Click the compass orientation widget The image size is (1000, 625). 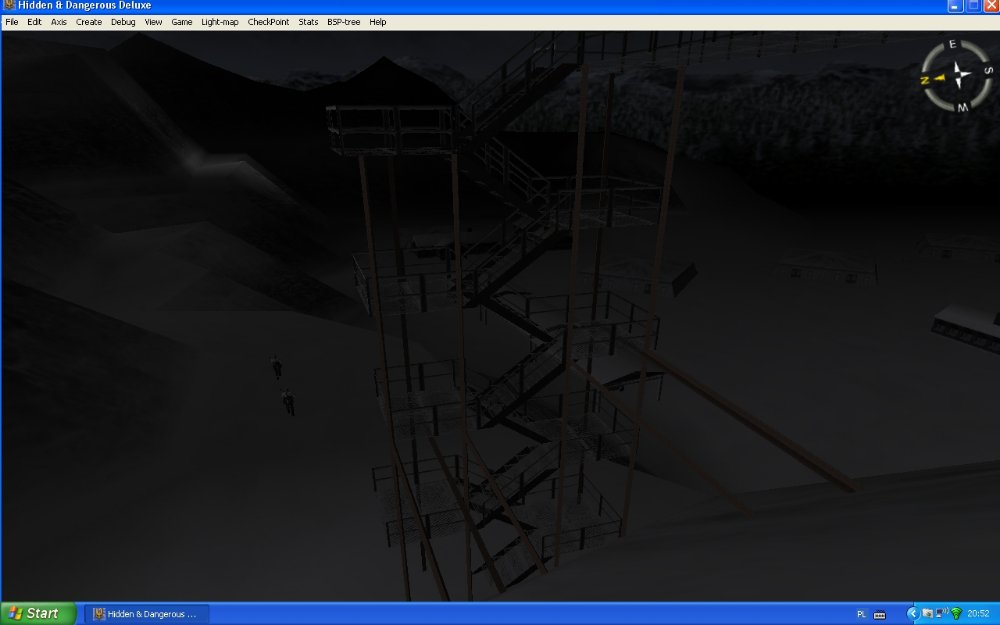(957, 75)
